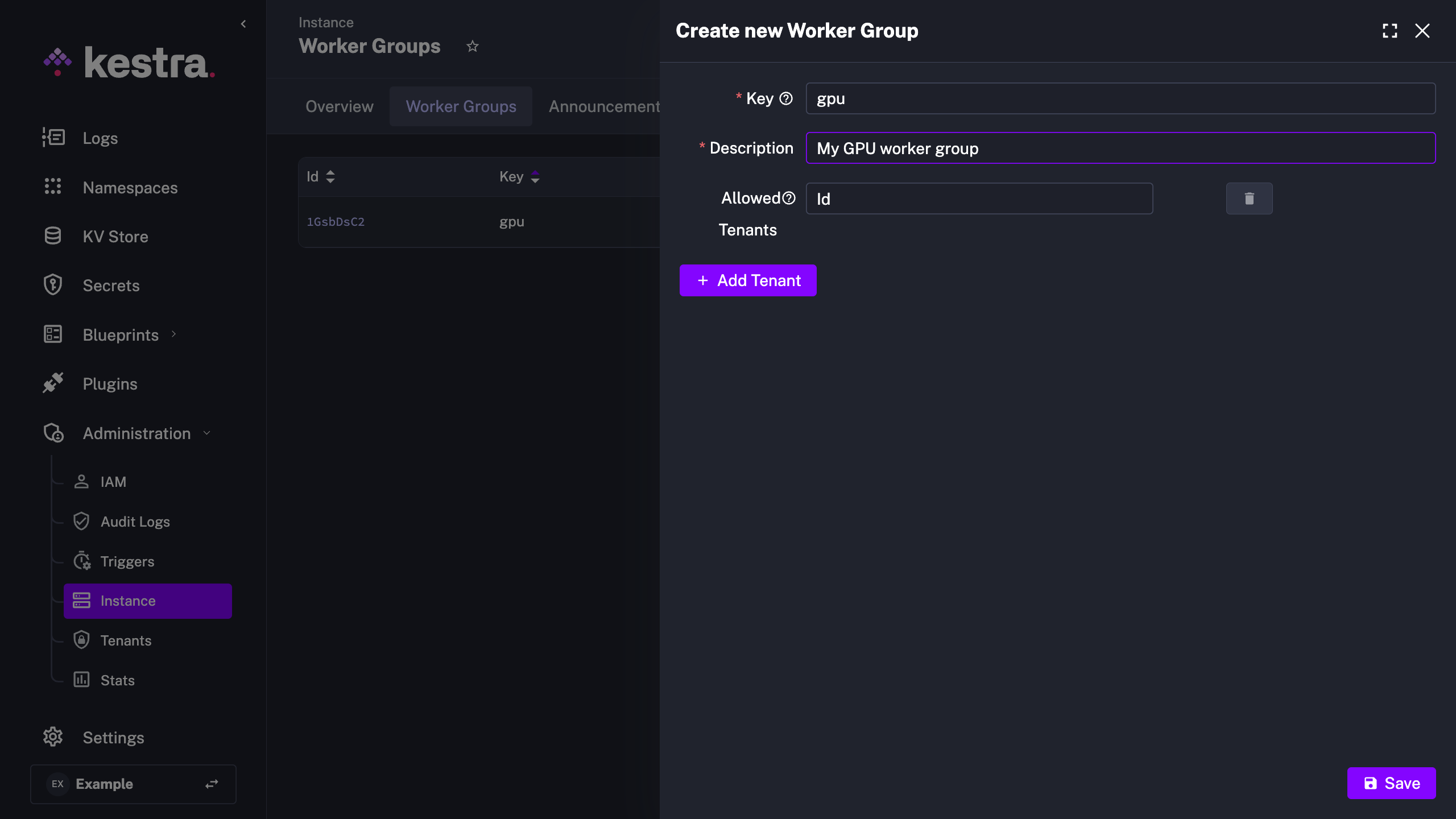Collapse the Administration section

pos(206,433)
